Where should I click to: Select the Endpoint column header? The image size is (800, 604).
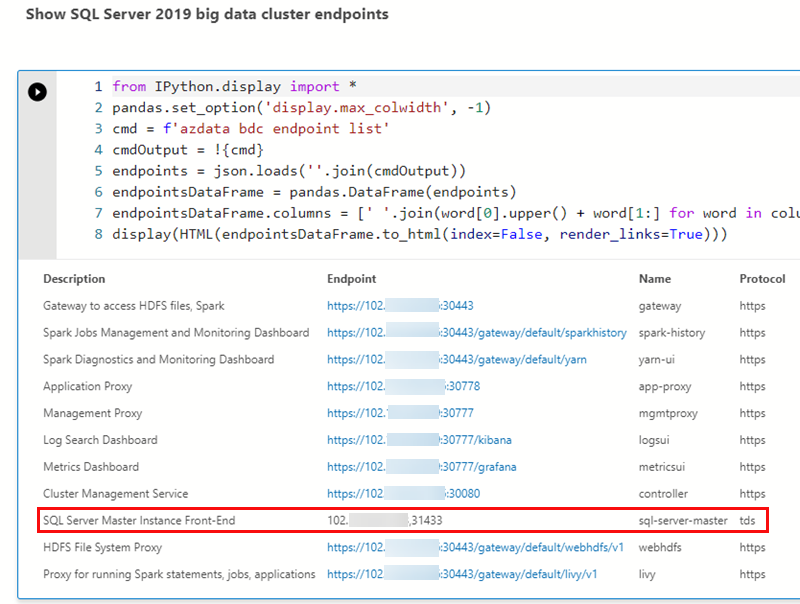(x=352, y=279)
